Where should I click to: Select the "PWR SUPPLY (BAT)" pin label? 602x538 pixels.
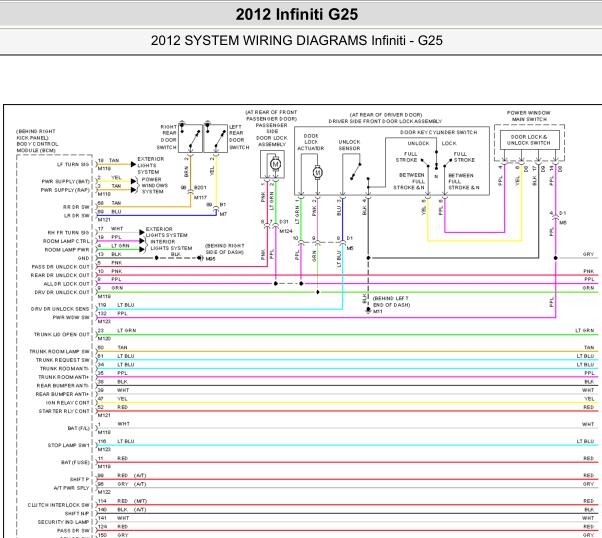point(65,181)
